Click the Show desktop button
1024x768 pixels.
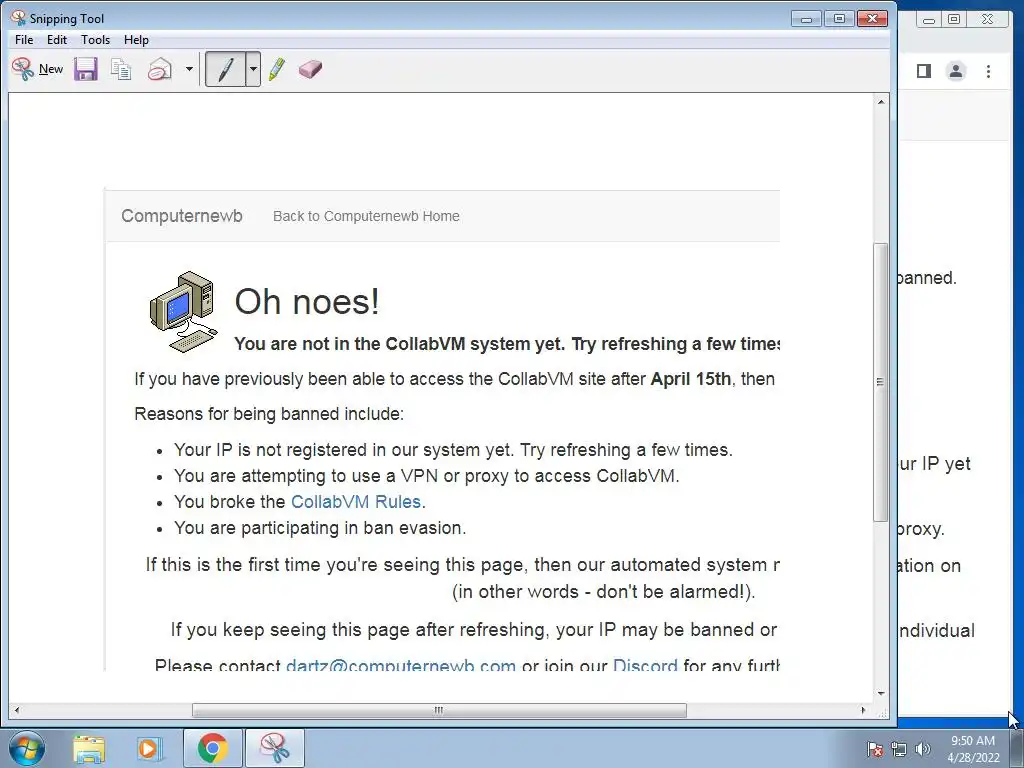point(1017,748)
